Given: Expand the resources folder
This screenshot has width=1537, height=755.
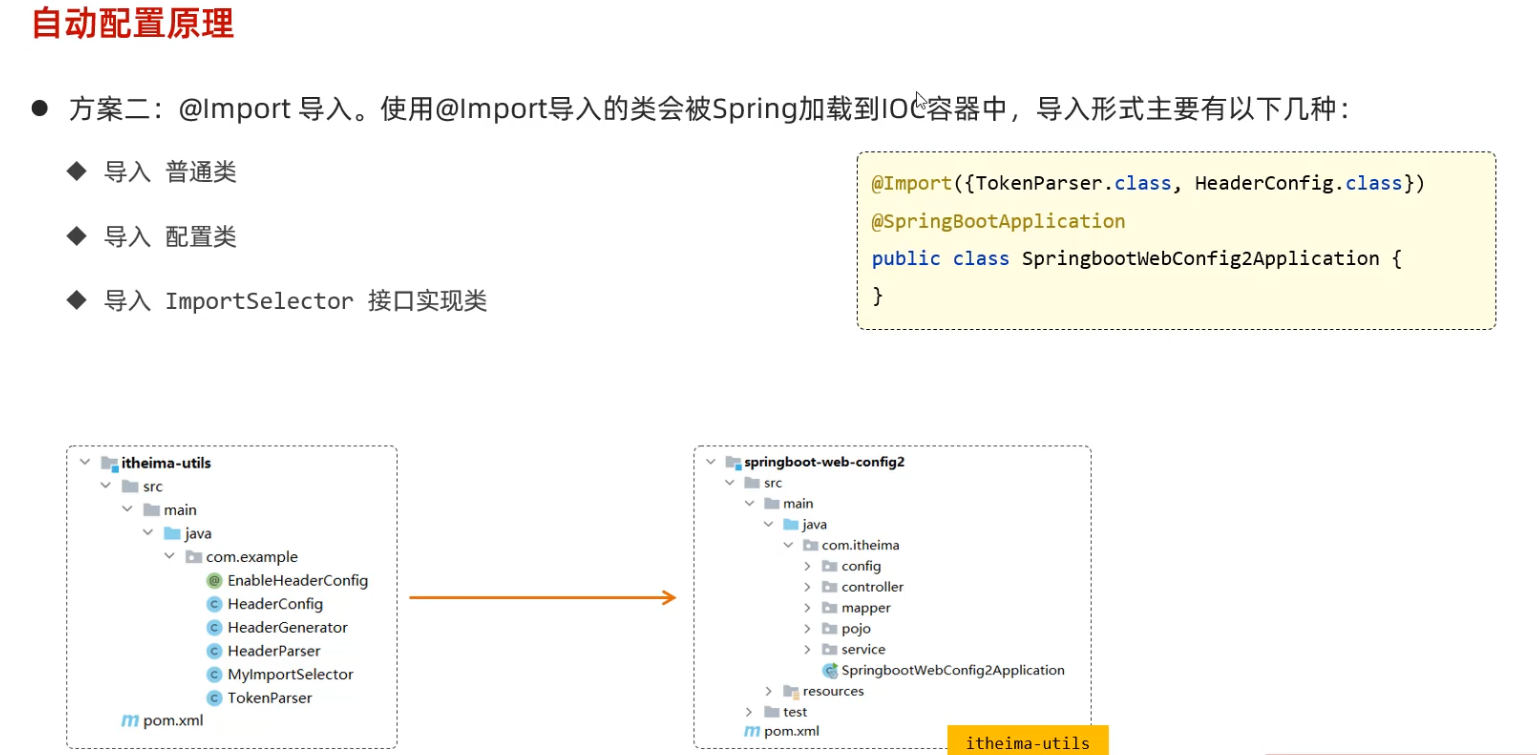Looking at the screenshot, I should pyautogui.click(x=769, y=691).
